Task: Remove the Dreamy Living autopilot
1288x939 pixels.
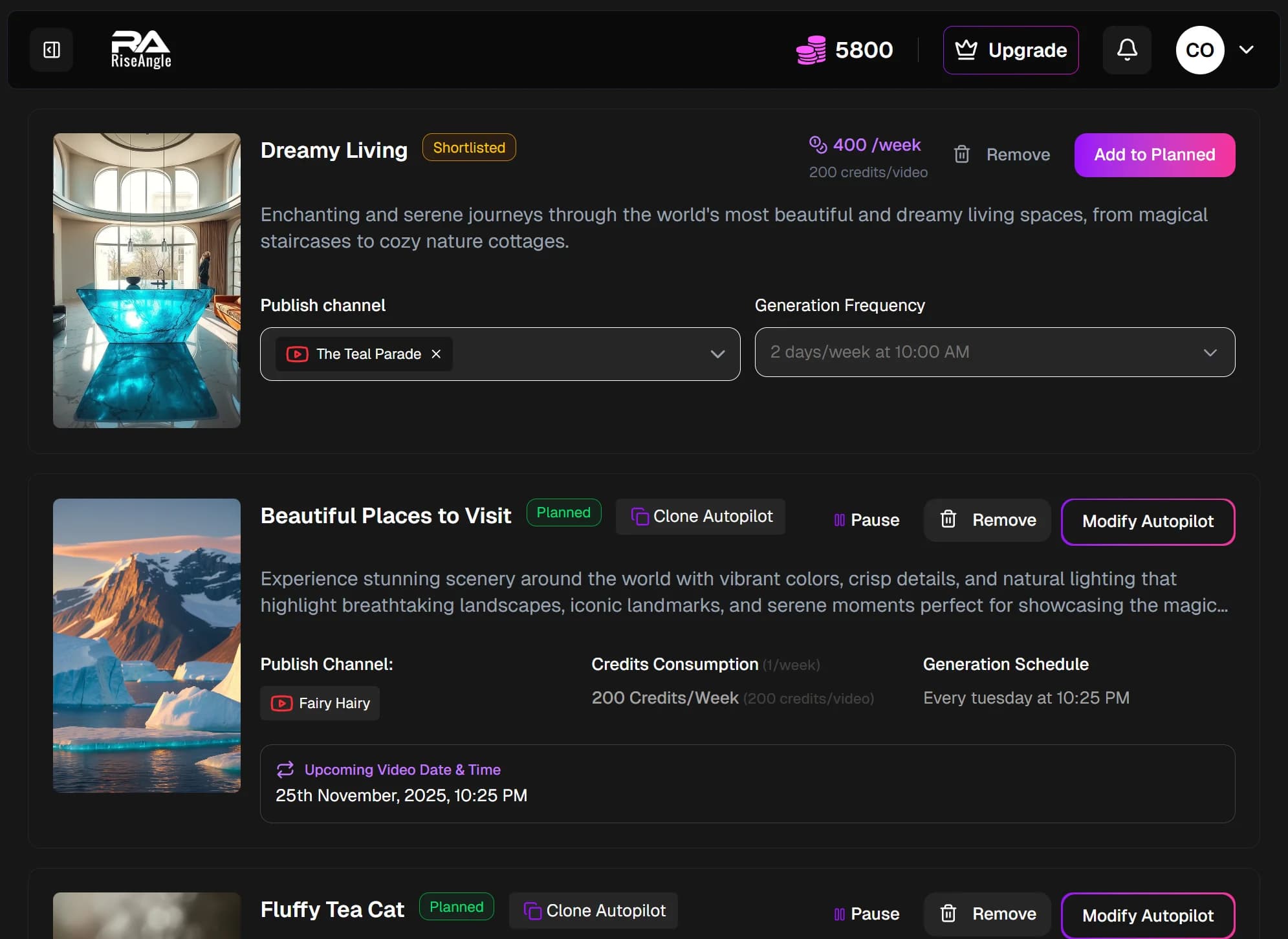Action: (1001, 155)
